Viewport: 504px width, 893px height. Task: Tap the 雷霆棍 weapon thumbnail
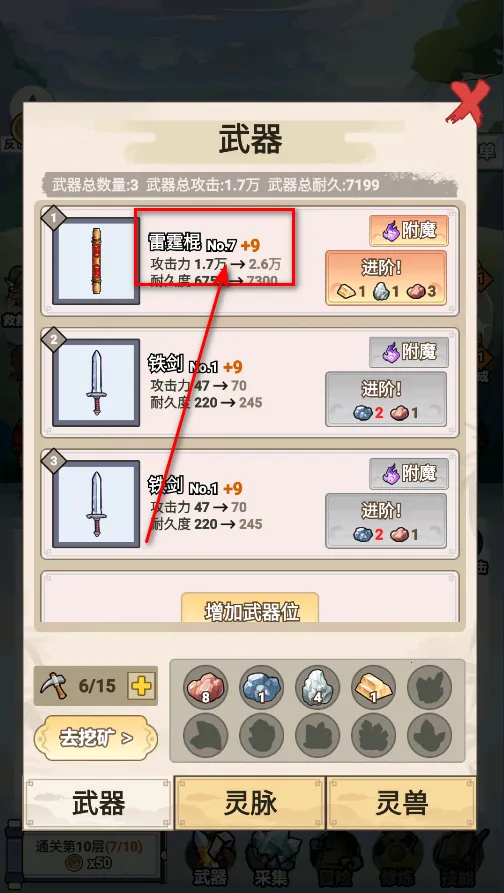click(x=96, y=261)
